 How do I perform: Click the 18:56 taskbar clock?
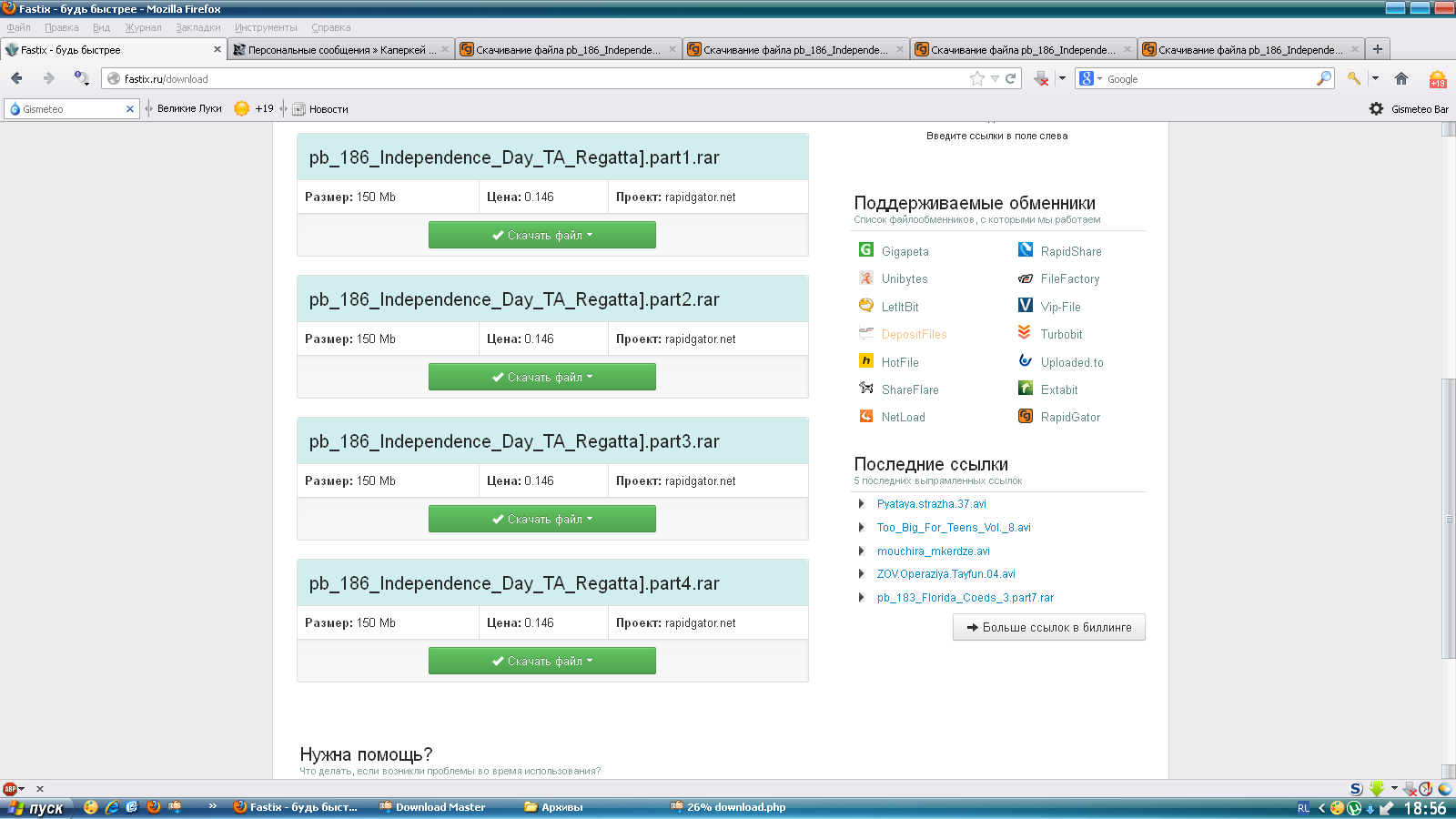pos(1425,808)
